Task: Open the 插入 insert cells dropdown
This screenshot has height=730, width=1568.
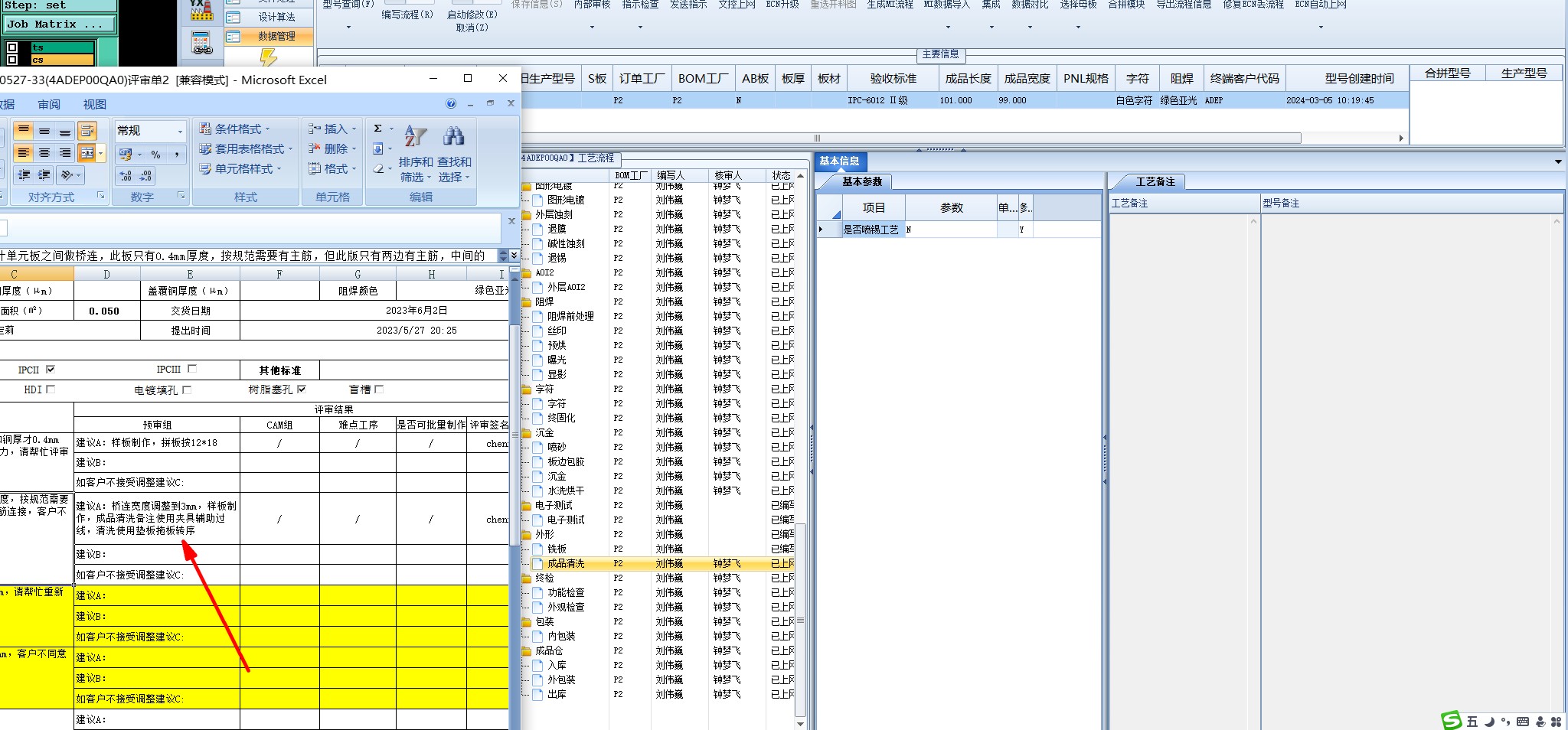Action: click(x=332, y=129)
